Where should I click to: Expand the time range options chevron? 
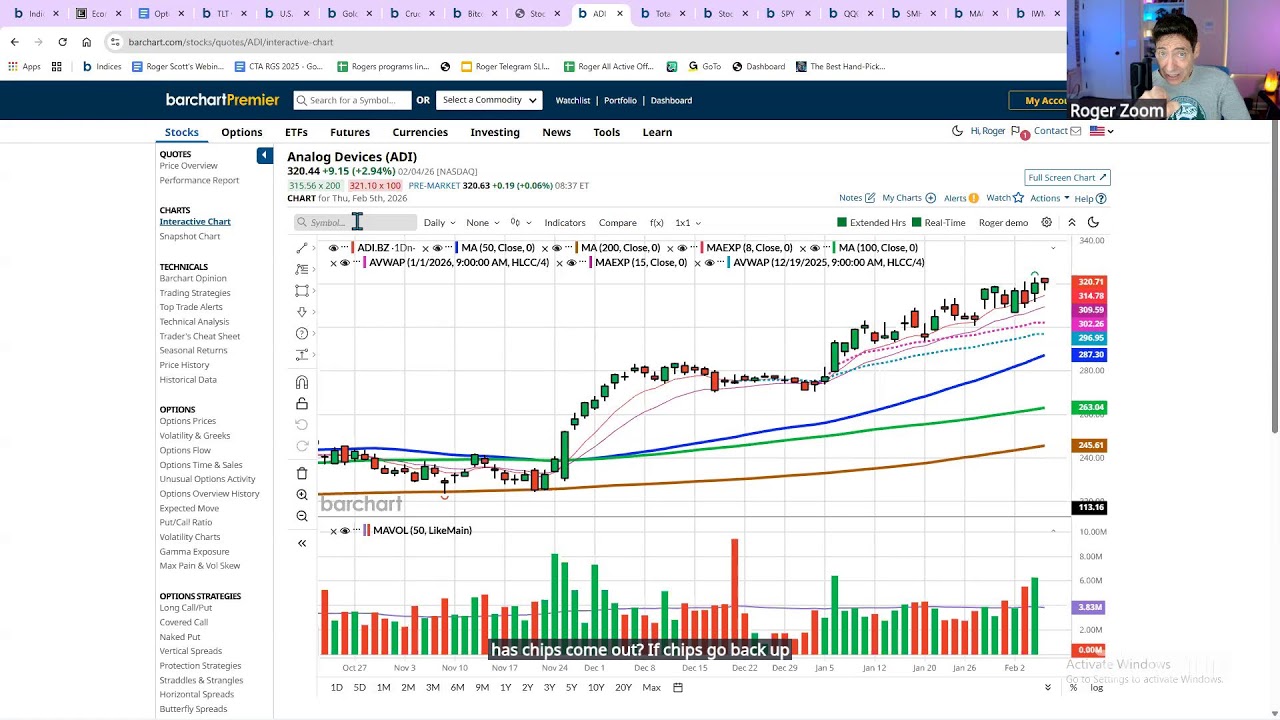(x=1048, y=687)
